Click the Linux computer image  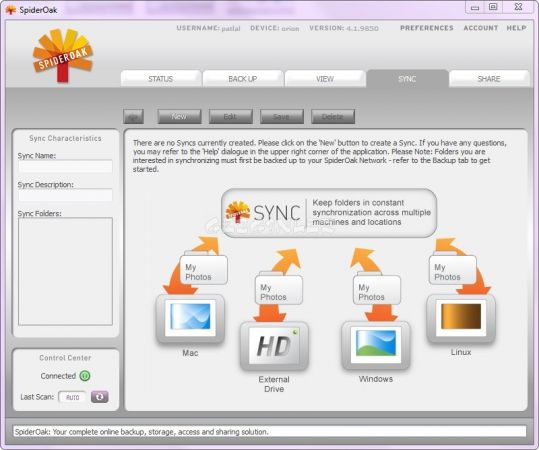tap(461, 319)
